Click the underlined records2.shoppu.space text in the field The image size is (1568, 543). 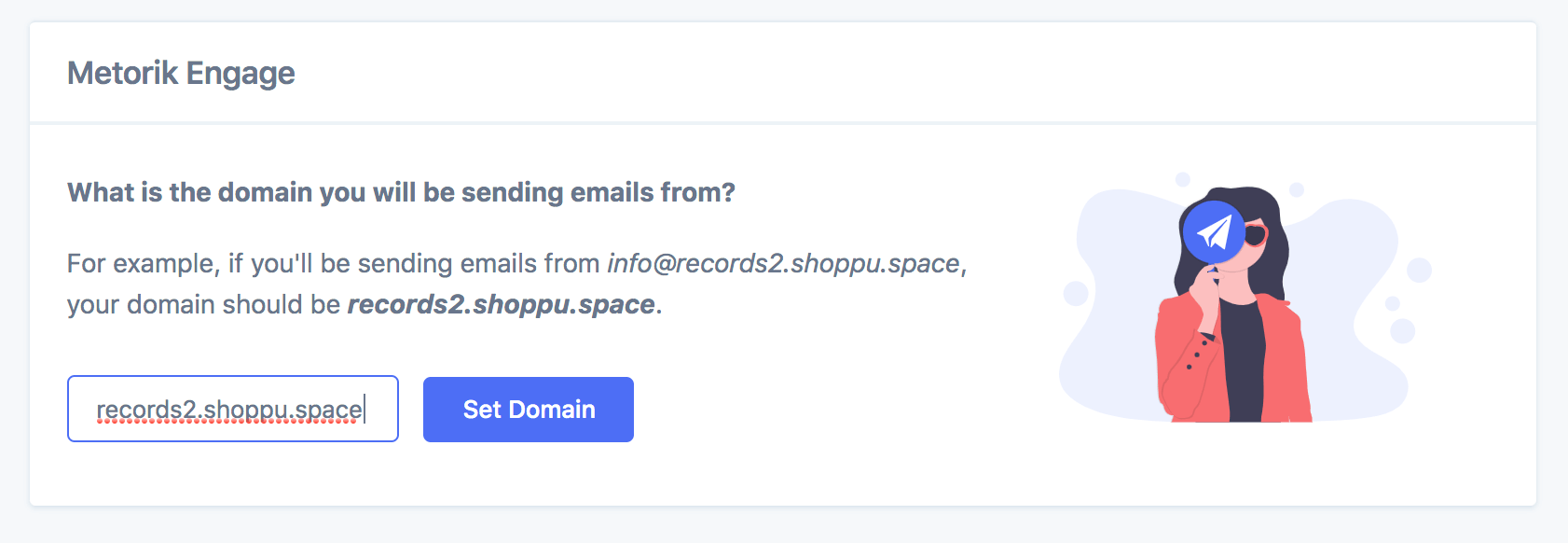coord(229,410)
